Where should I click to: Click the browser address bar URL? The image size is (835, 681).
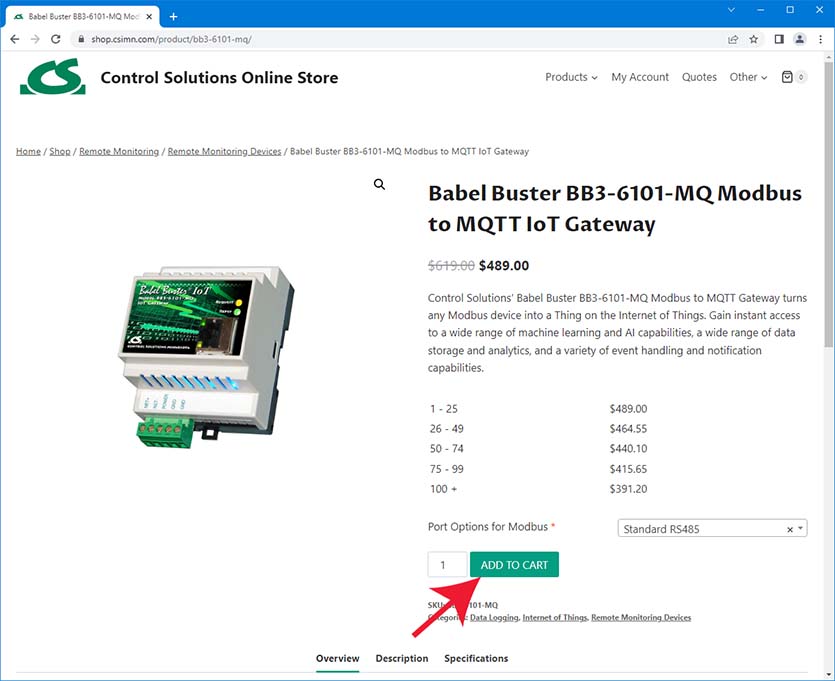coord(171,39)
